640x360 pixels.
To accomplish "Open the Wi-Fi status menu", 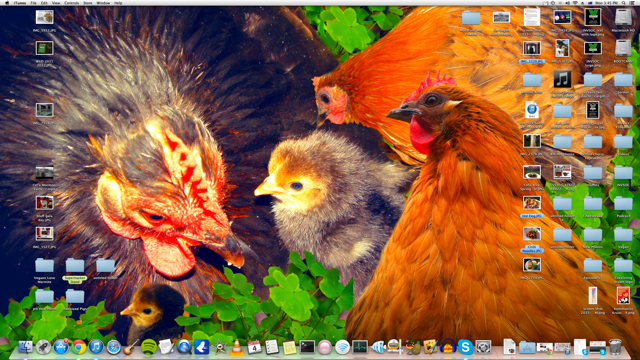I will [575, 3].
